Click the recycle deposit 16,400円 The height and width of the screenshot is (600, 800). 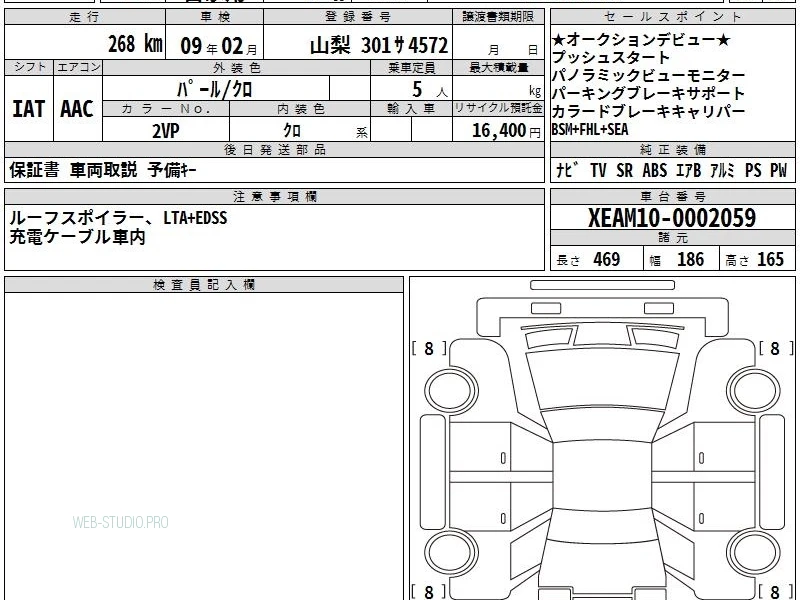point(506,131)
